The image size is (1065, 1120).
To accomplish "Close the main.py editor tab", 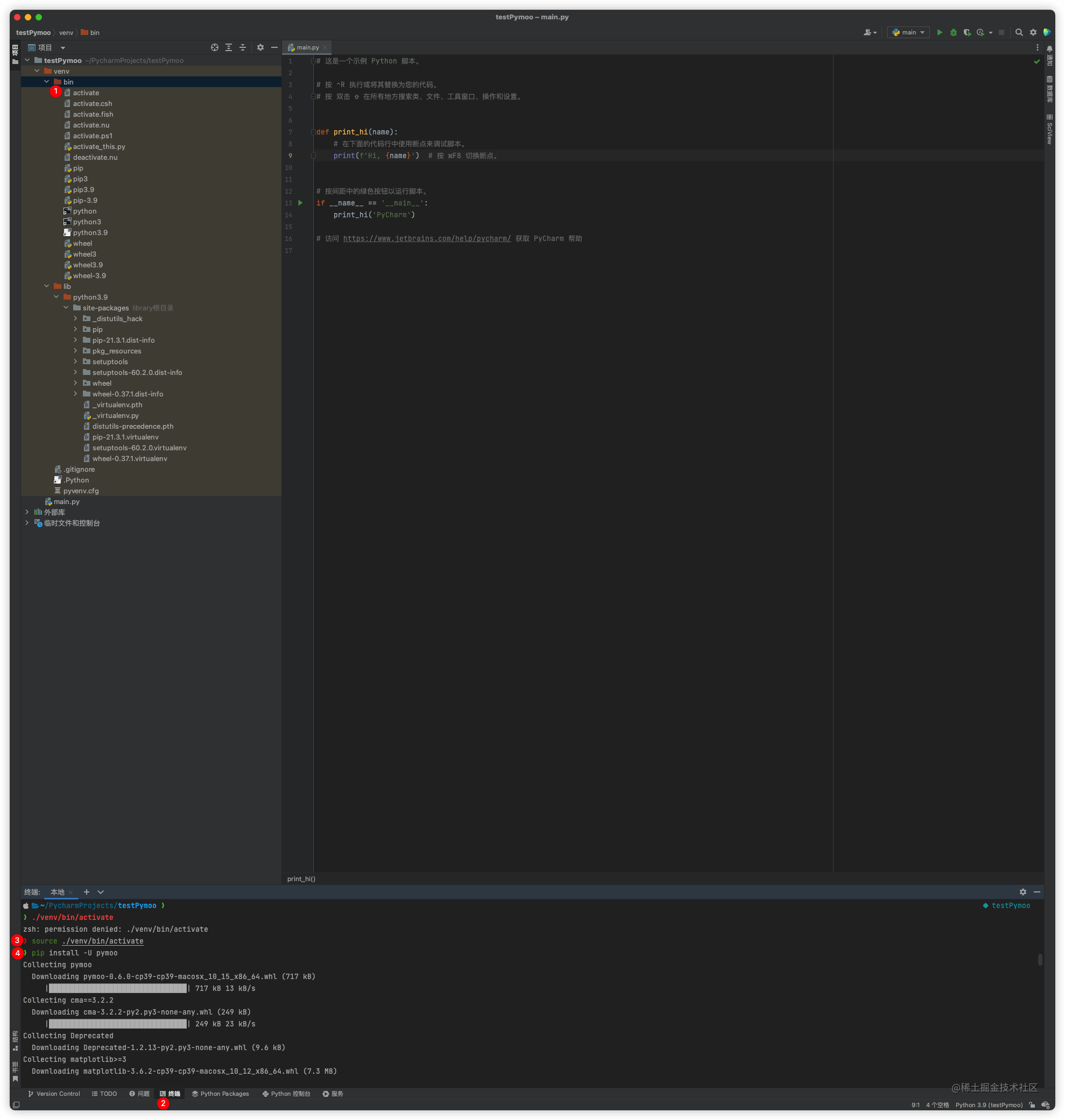I will [x=325, y=48].
